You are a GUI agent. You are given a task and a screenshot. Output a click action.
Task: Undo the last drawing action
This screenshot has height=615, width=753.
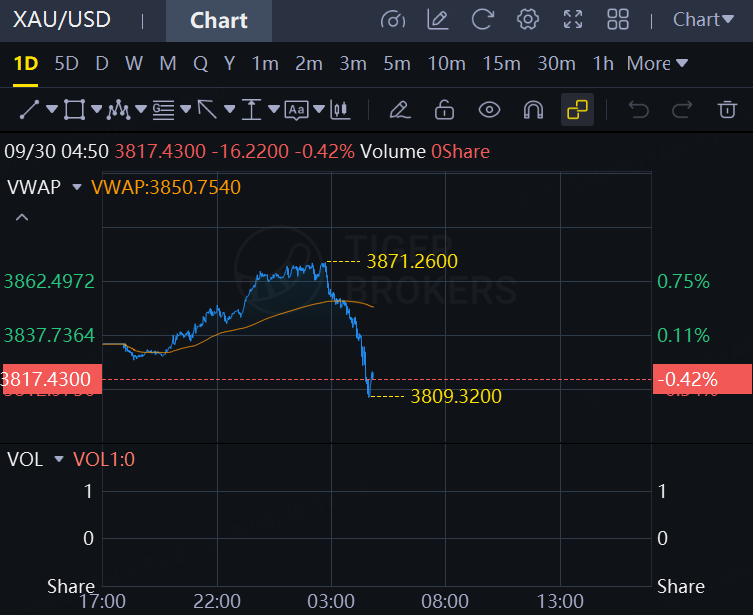(x=639, y=110)
